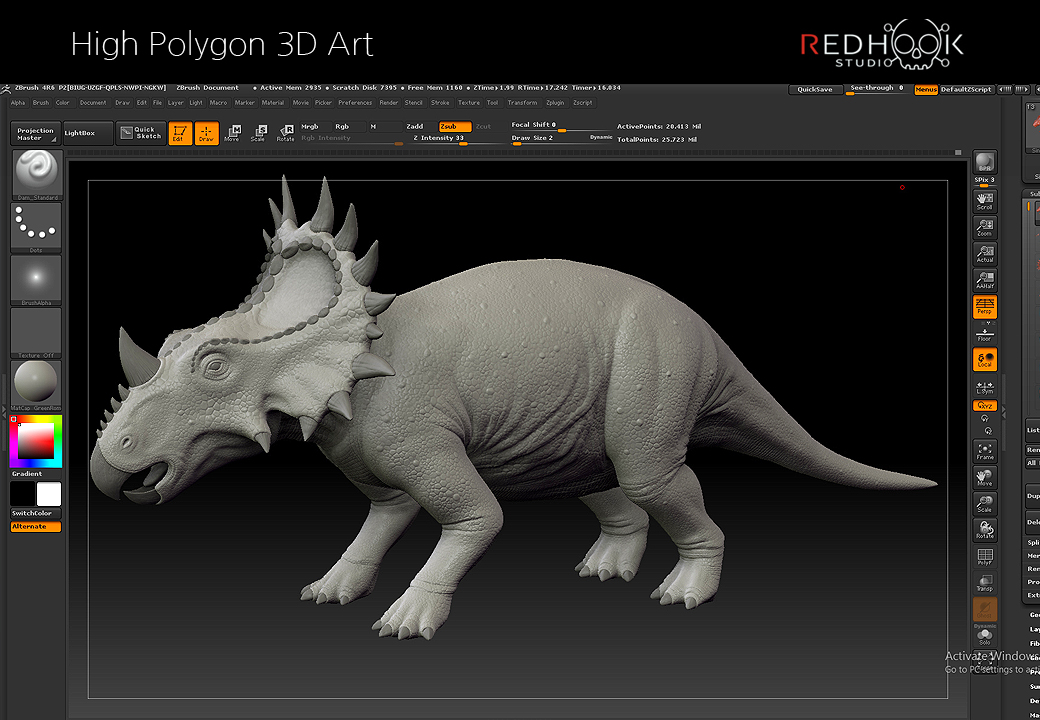Activate the Edit mode button
Screen dimensions: 1040x720
pyautogui.click(x=180, y=133)
